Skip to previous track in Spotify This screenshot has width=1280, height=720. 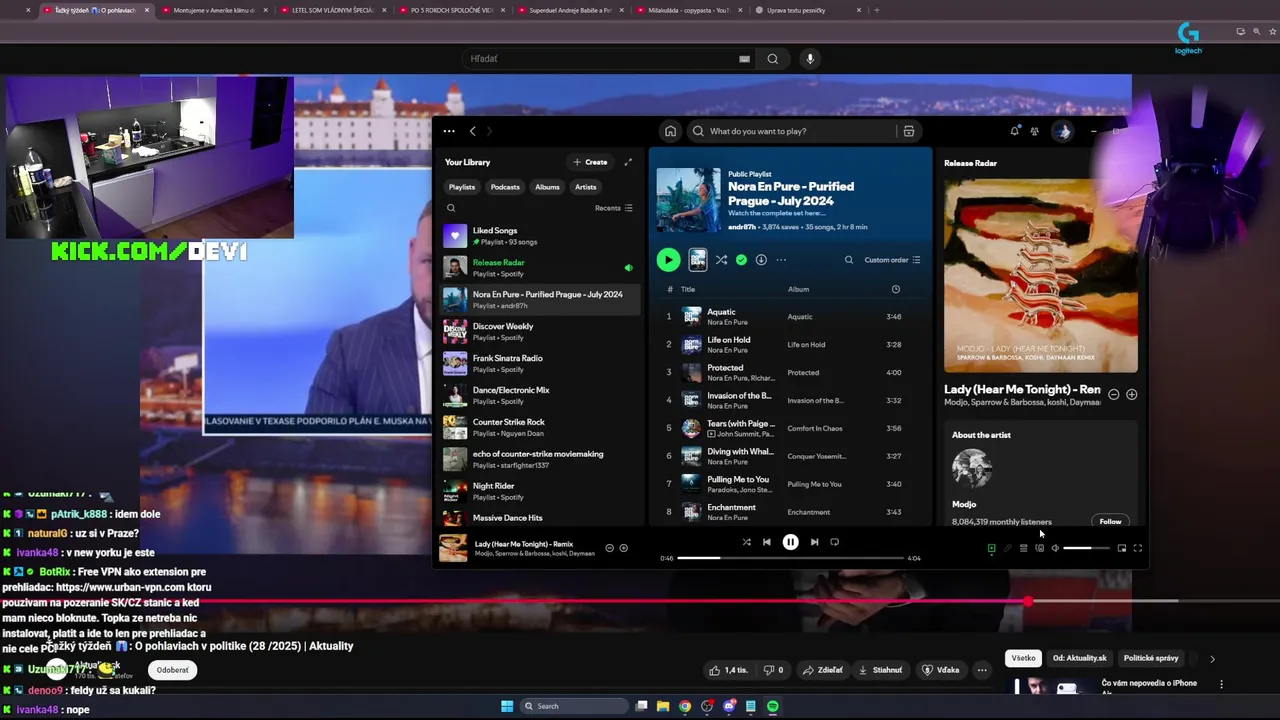(767, 542)
